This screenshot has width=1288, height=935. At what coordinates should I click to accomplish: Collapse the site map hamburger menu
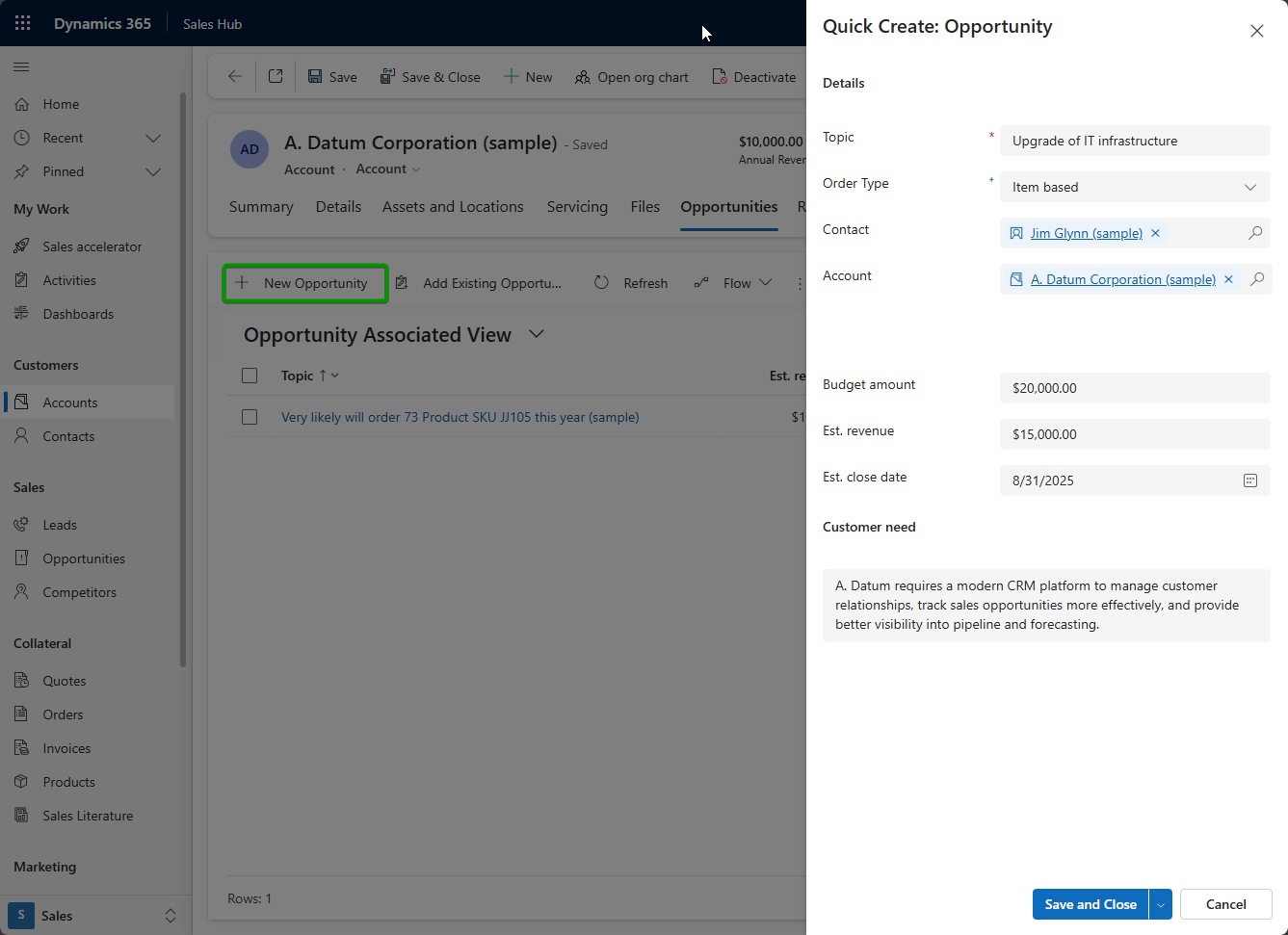(21, 67)
